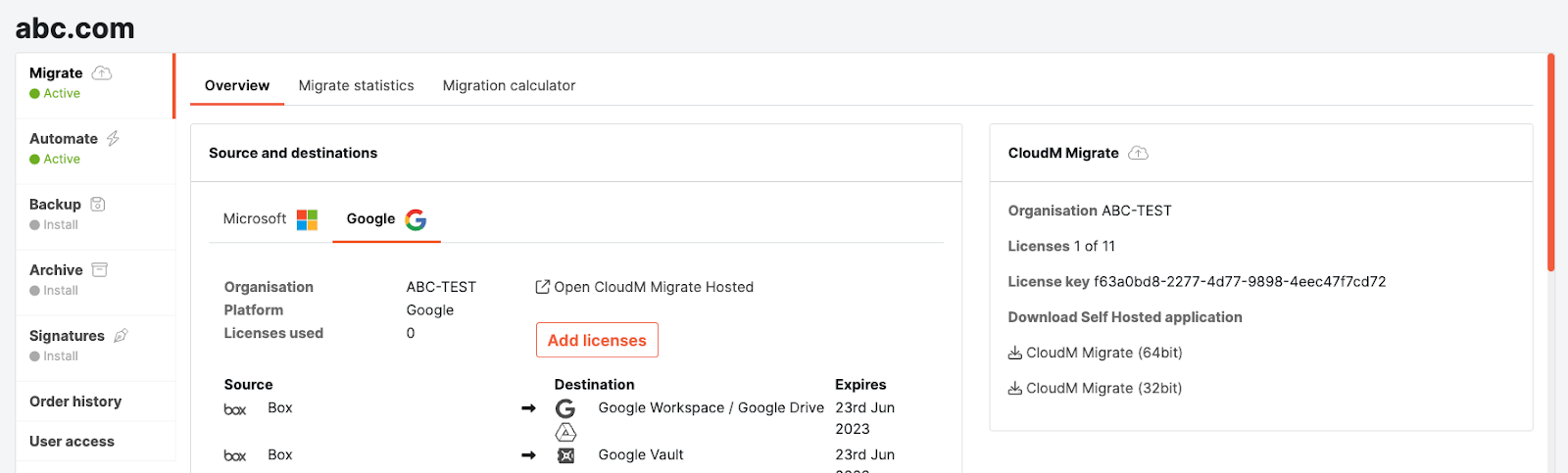1568x473 pixels.
Task: Click the Migrate cloud upload icon
Action: pyautogui.click(x=102, y=73)
